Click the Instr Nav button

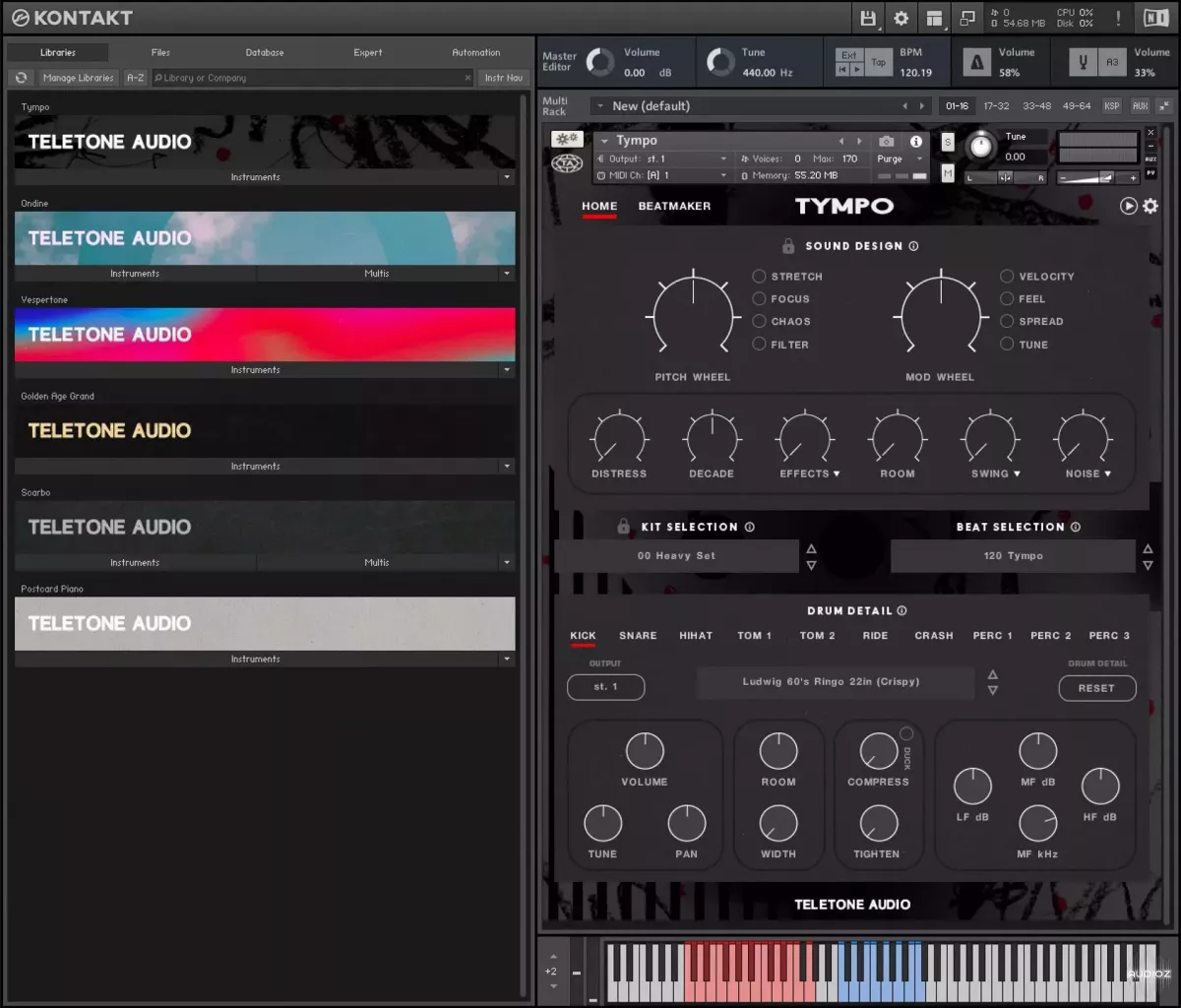503,78
